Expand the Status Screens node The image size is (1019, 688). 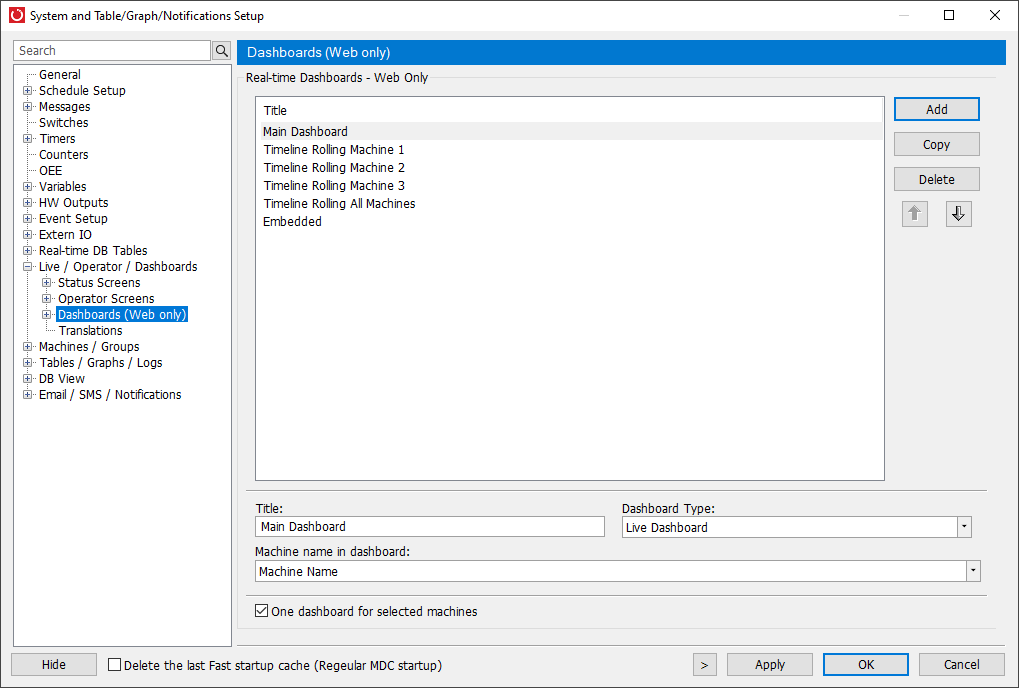[x=46, y=283]
